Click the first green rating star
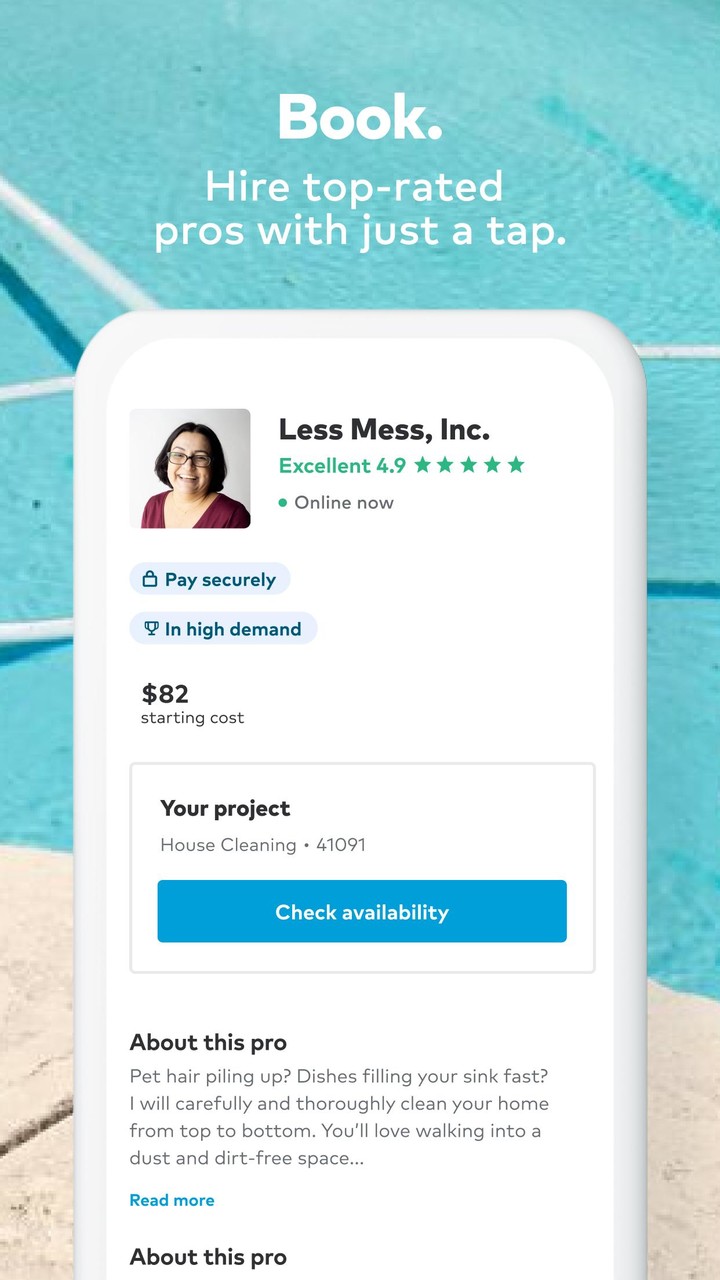Image resolution: width=720 pixels, height=1280 pixels. (x=421, y=465)
